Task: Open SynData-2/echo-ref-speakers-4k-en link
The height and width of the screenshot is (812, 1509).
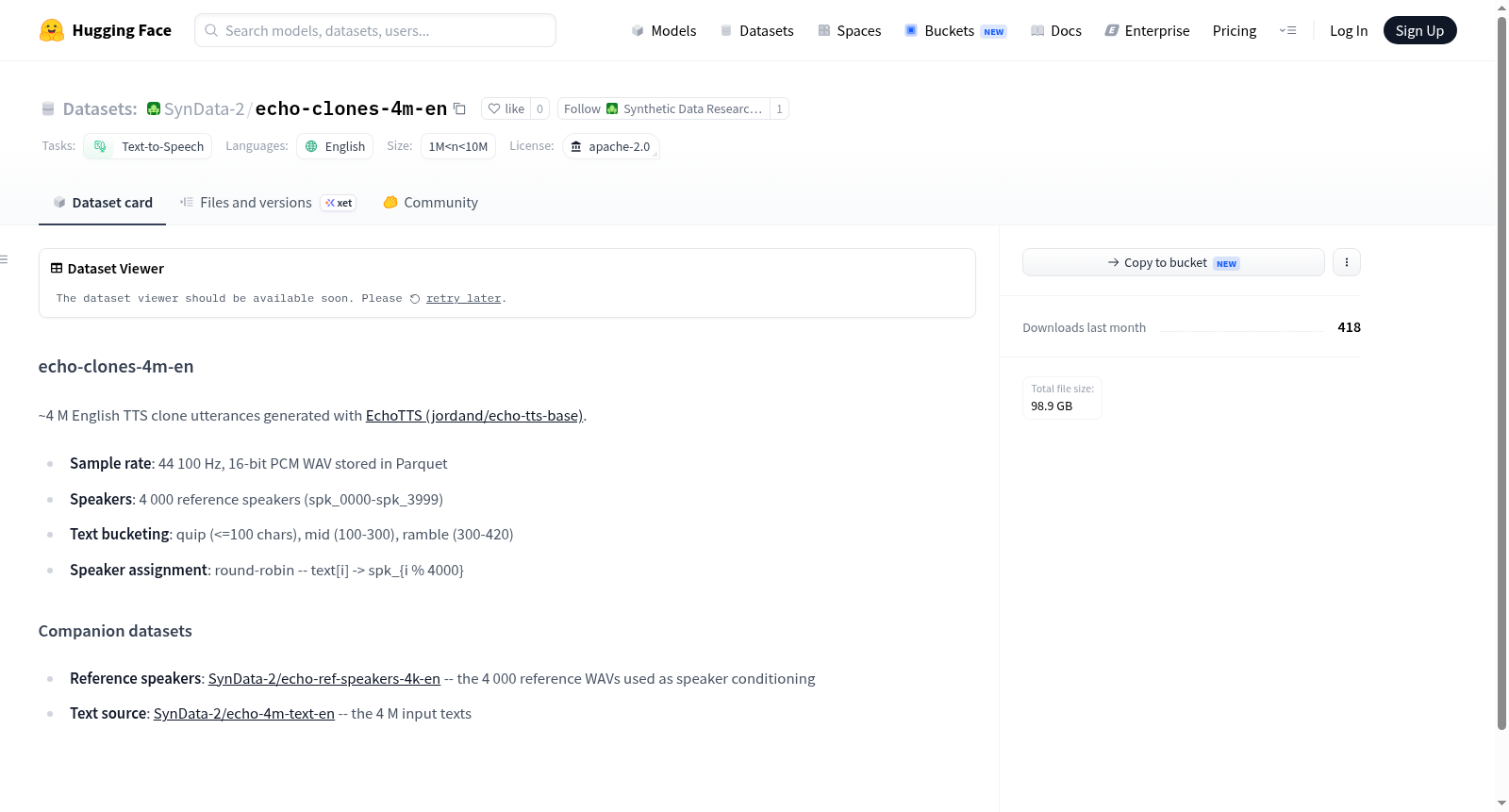Action: pyautogui.click(x=324, y=679)
